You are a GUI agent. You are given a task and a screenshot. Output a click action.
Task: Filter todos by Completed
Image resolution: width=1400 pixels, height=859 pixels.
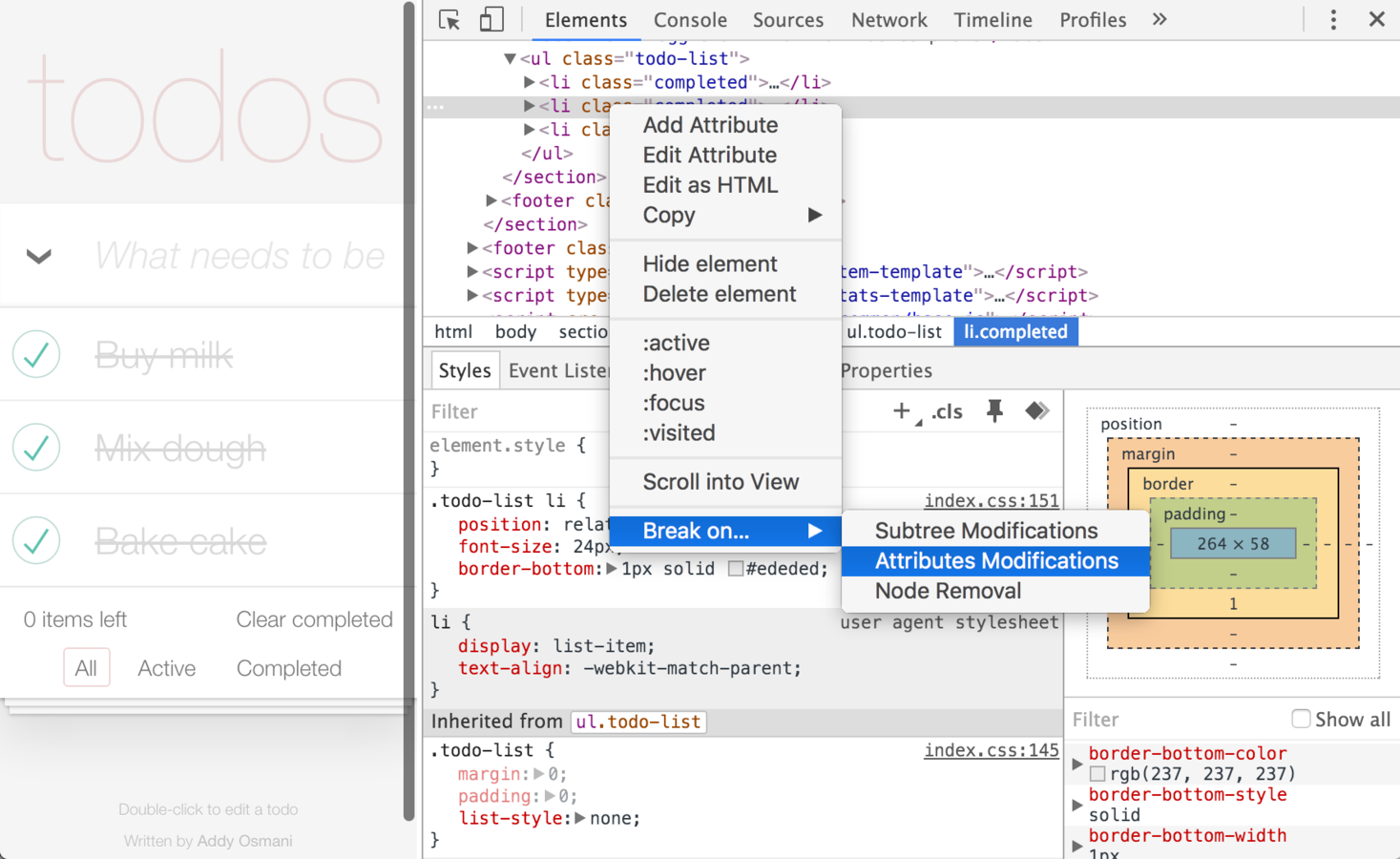[x=288, y=668]
